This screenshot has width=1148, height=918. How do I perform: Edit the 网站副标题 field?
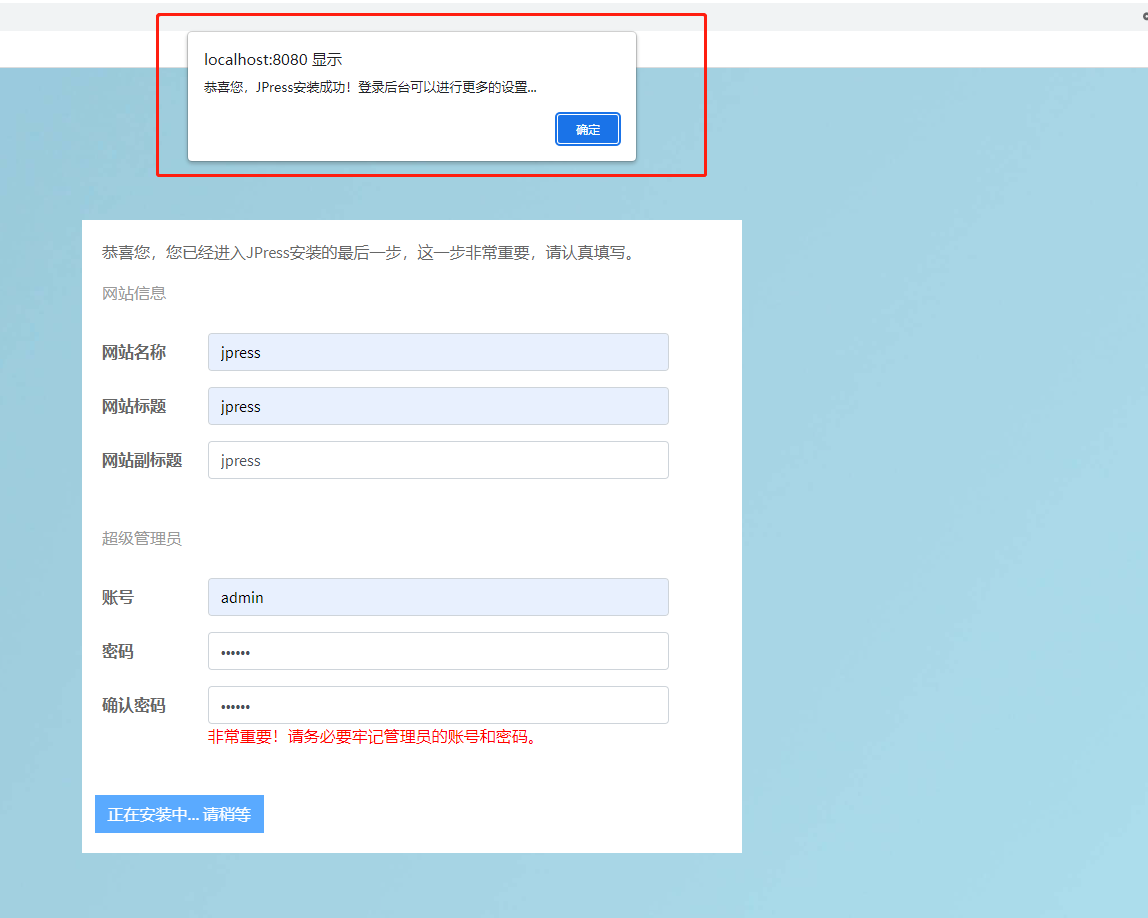438,460
